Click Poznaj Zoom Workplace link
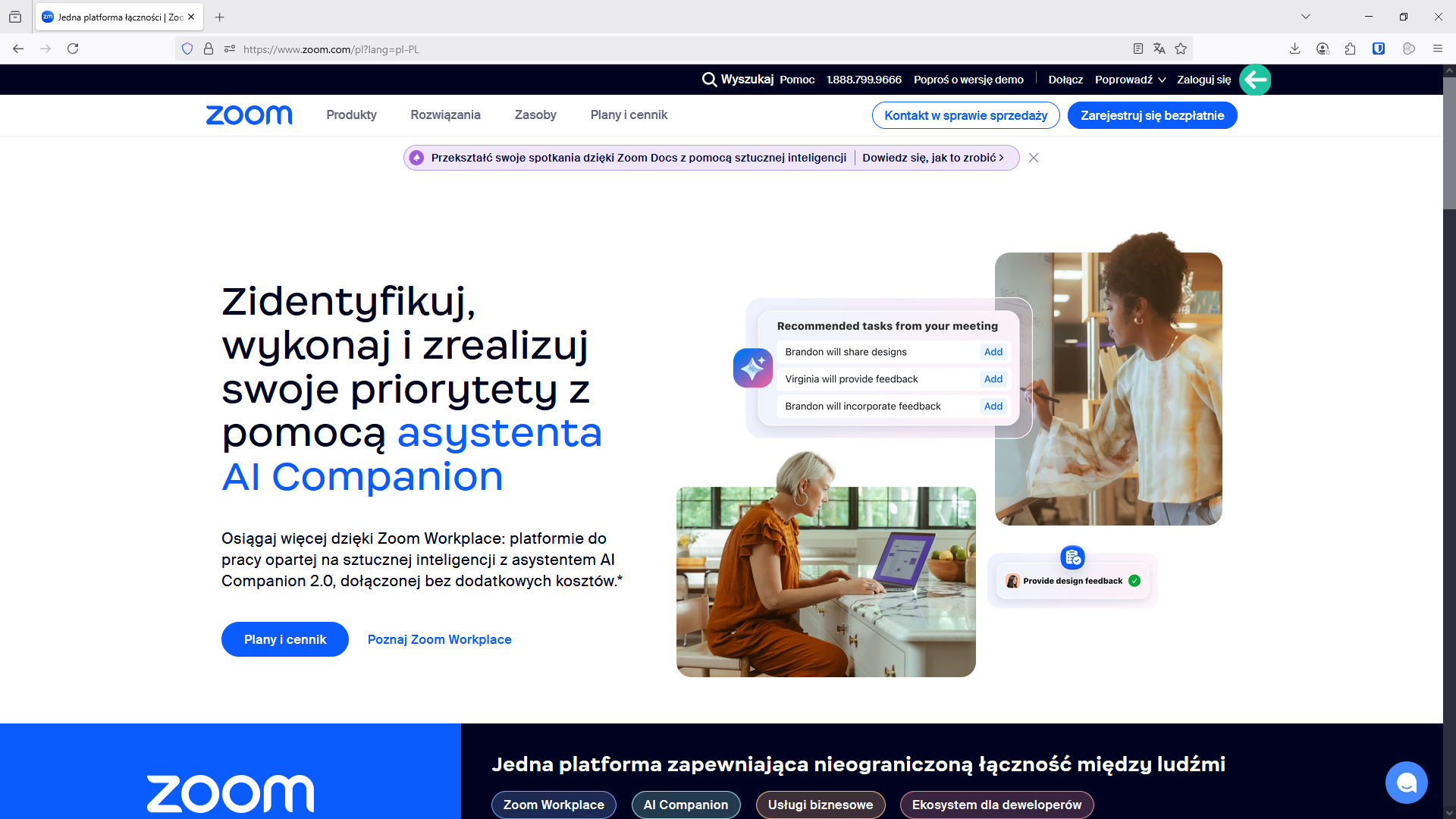This screenshot has height=819, width=1456. click(440, 639)
